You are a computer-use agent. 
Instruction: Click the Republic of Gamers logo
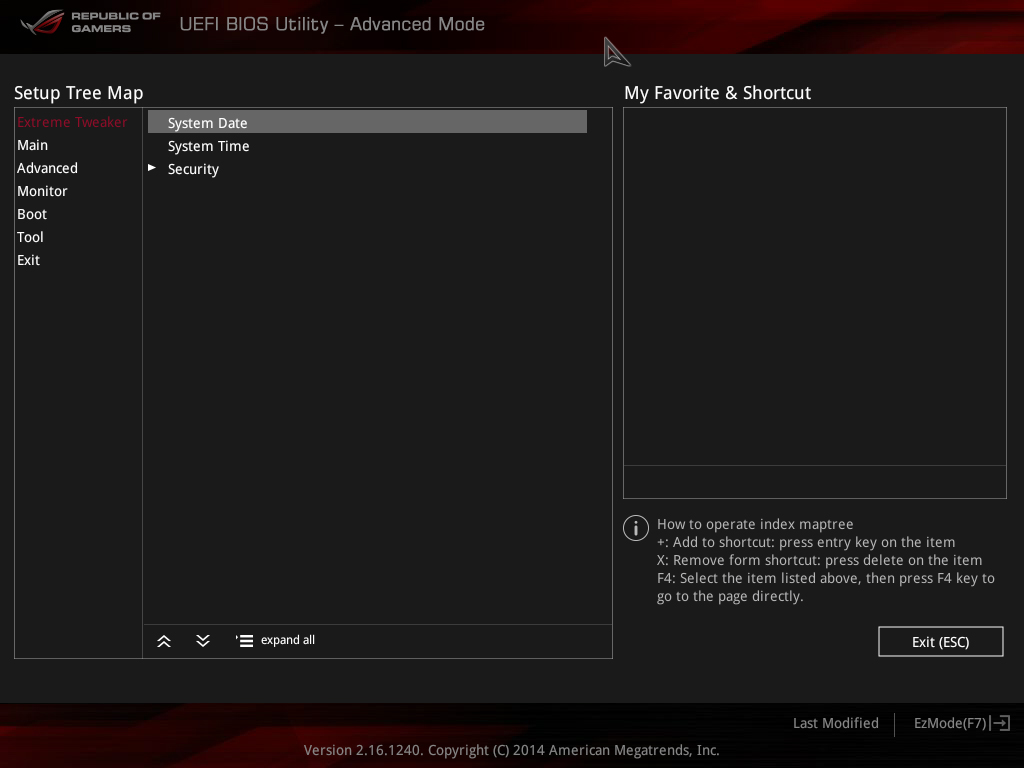coord(91,22)
